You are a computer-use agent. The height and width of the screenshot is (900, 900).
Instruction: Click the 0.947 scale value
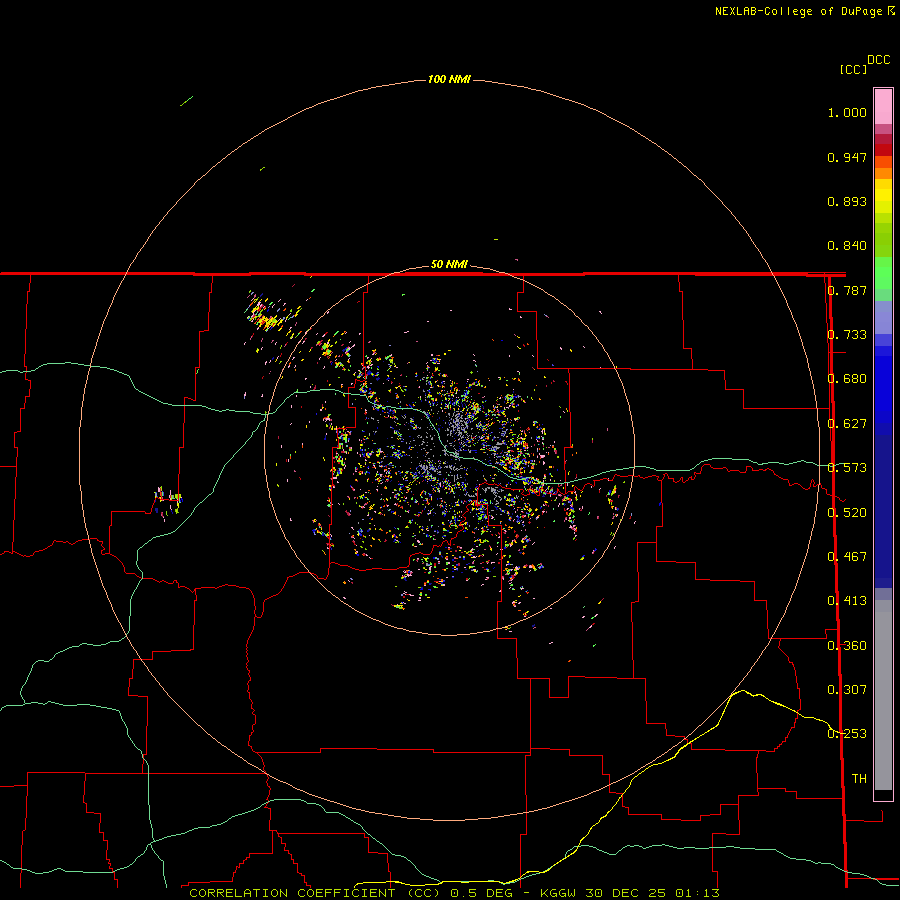point(847,157)
